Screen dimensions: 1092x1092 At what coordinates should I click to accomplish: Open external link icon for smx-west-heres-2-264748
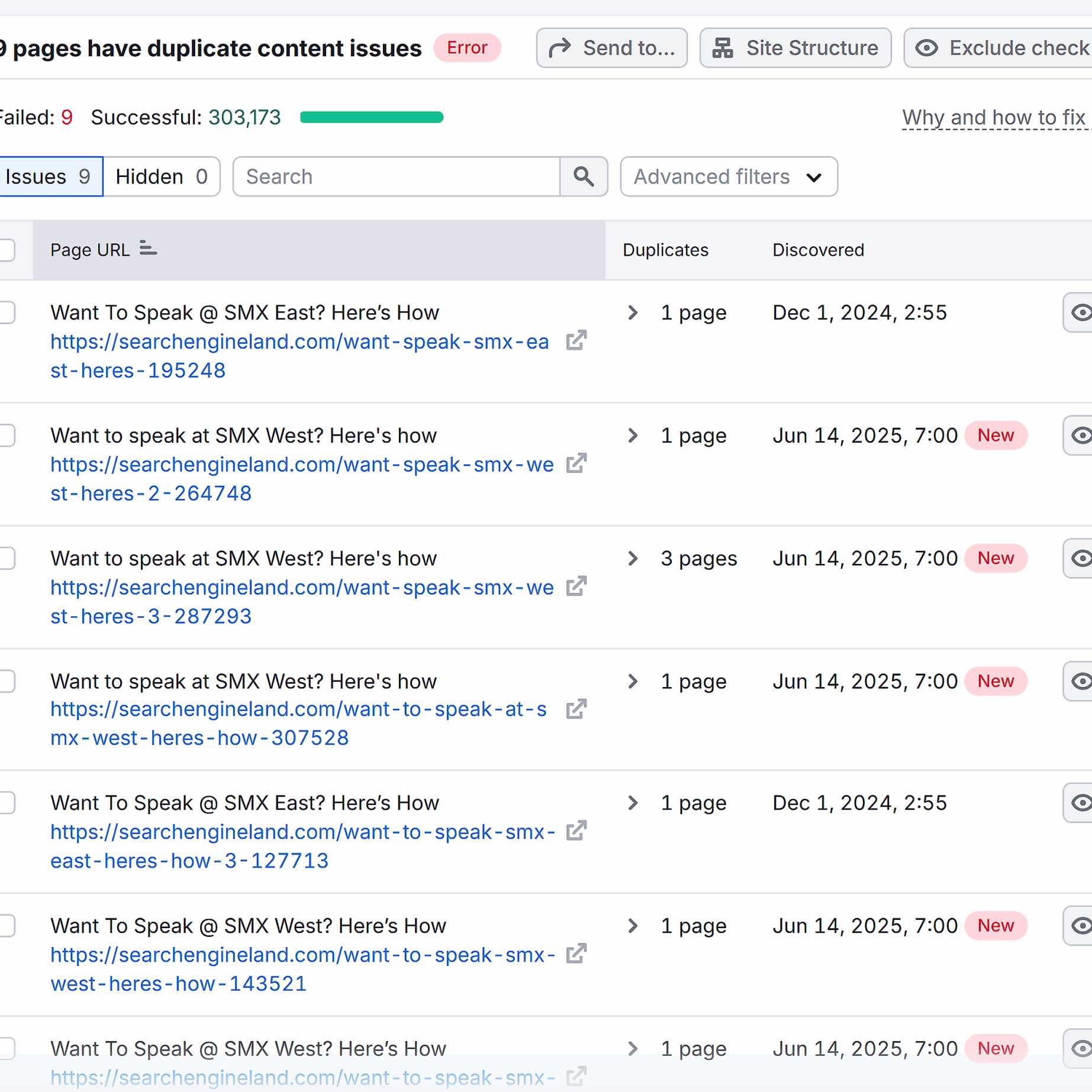tap(576, 464)
